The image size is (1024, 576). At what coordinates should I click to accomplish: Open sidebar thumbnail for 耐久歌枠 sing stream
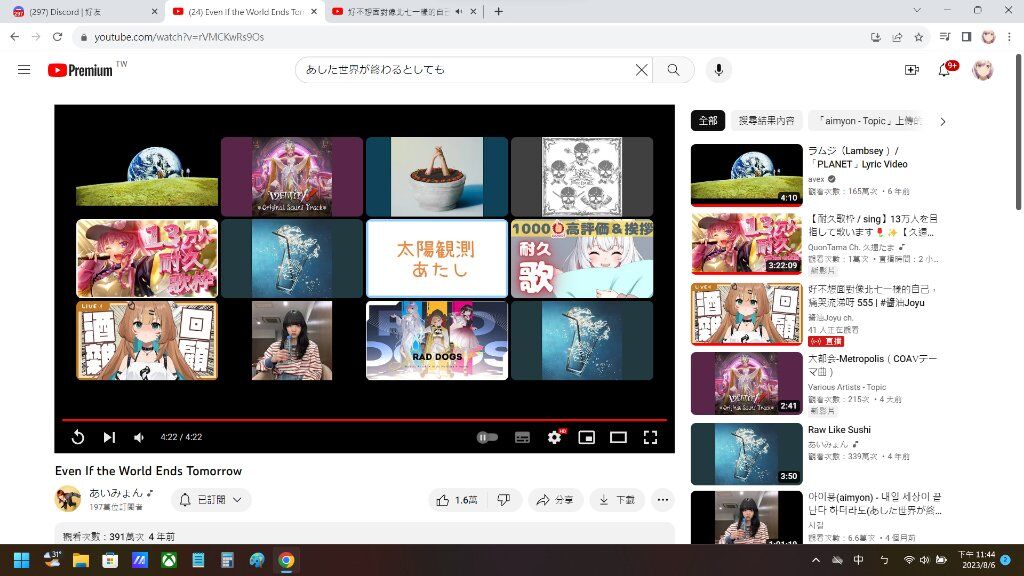(746, 244)
